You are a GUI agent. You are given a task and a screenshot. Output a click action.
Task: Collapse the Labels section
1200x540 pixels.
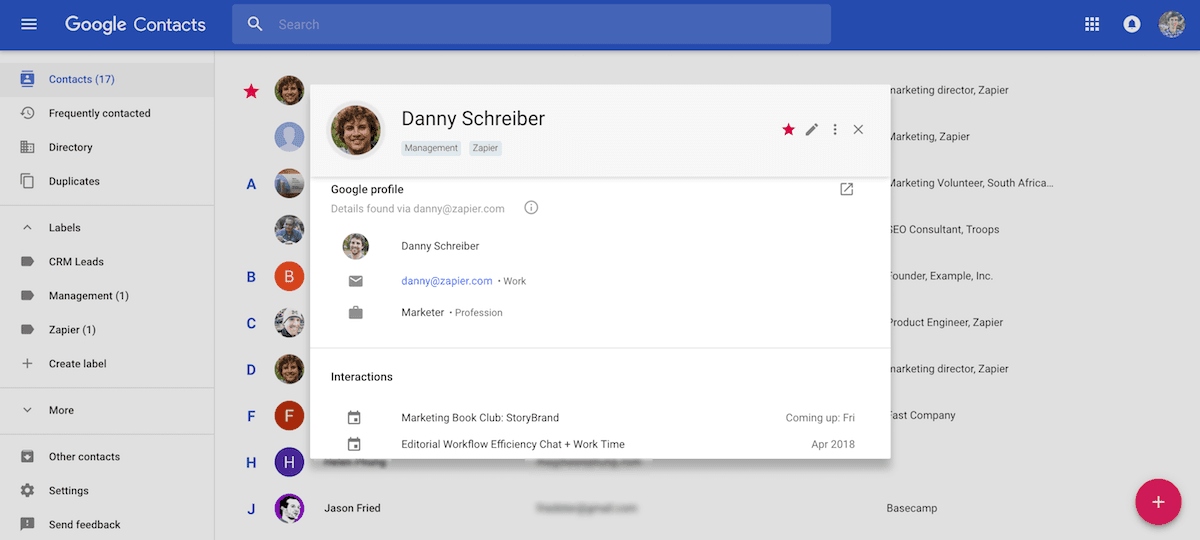pos(27,228)
